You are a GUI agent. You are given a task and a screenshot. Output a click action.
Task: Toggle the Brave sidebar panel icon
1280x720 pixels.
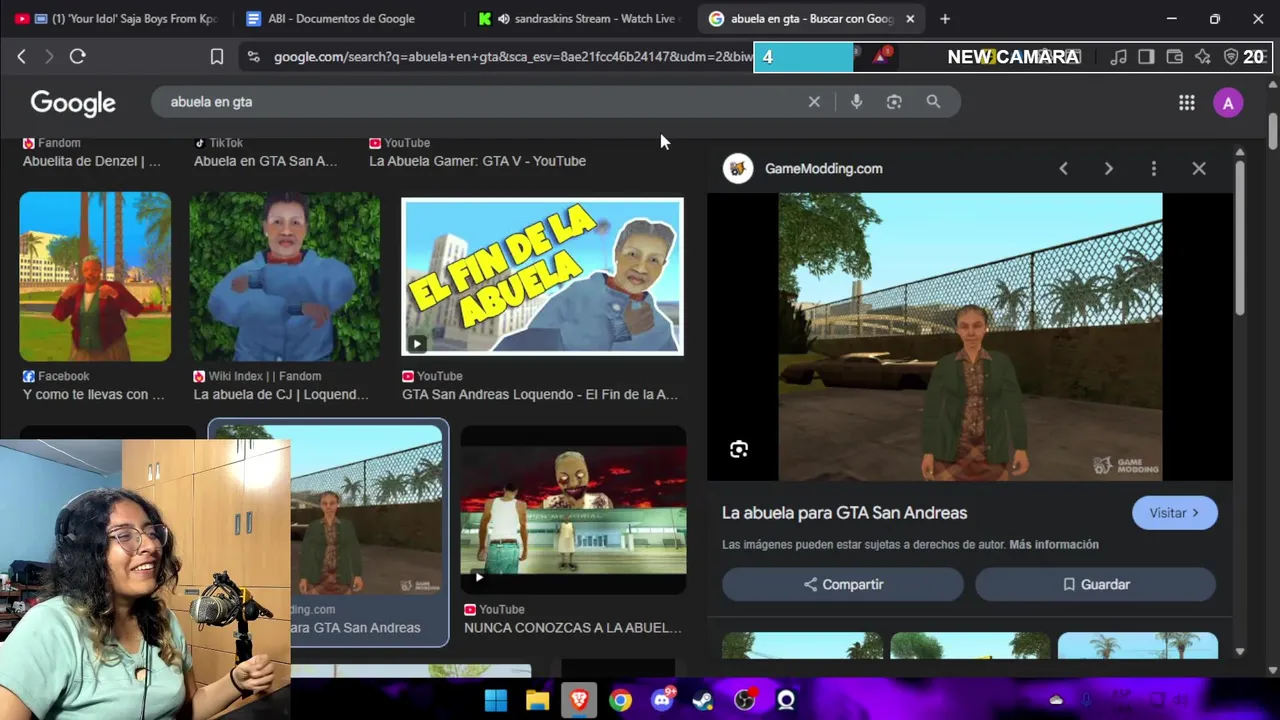(x=1146, y=57)
